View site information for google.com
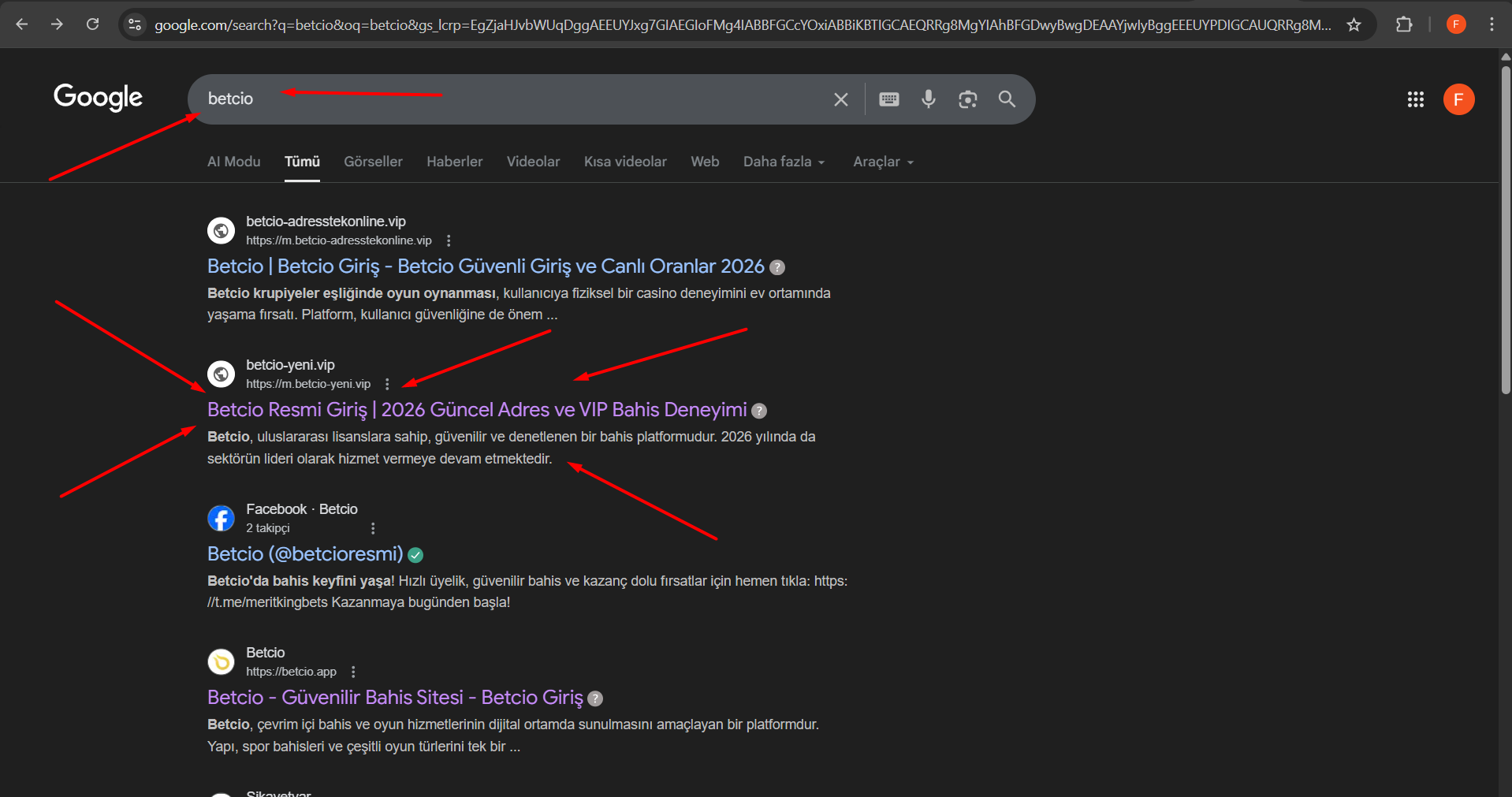This screenshot has height=797, width=1512. coord(135,24)
